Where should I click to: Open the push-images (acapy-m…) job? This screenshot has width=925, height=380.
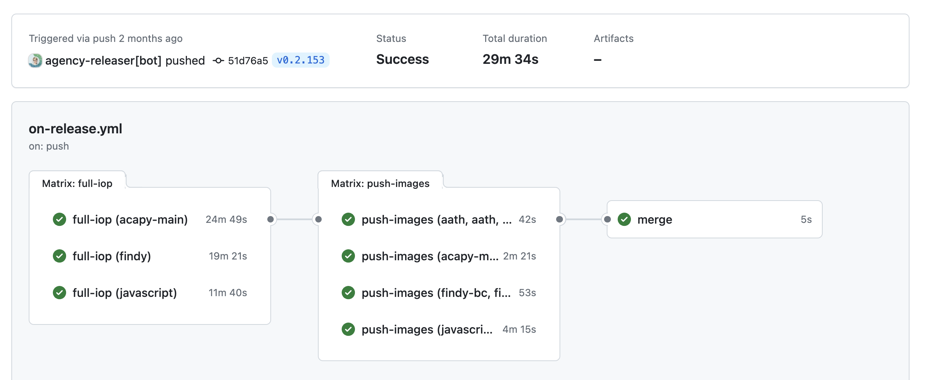click(x=439, y=256)
